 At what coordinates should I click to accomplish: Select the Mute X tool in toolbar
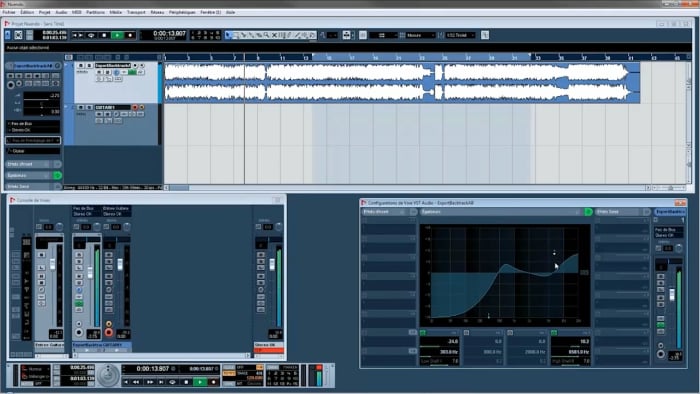(x=274, y=35)
